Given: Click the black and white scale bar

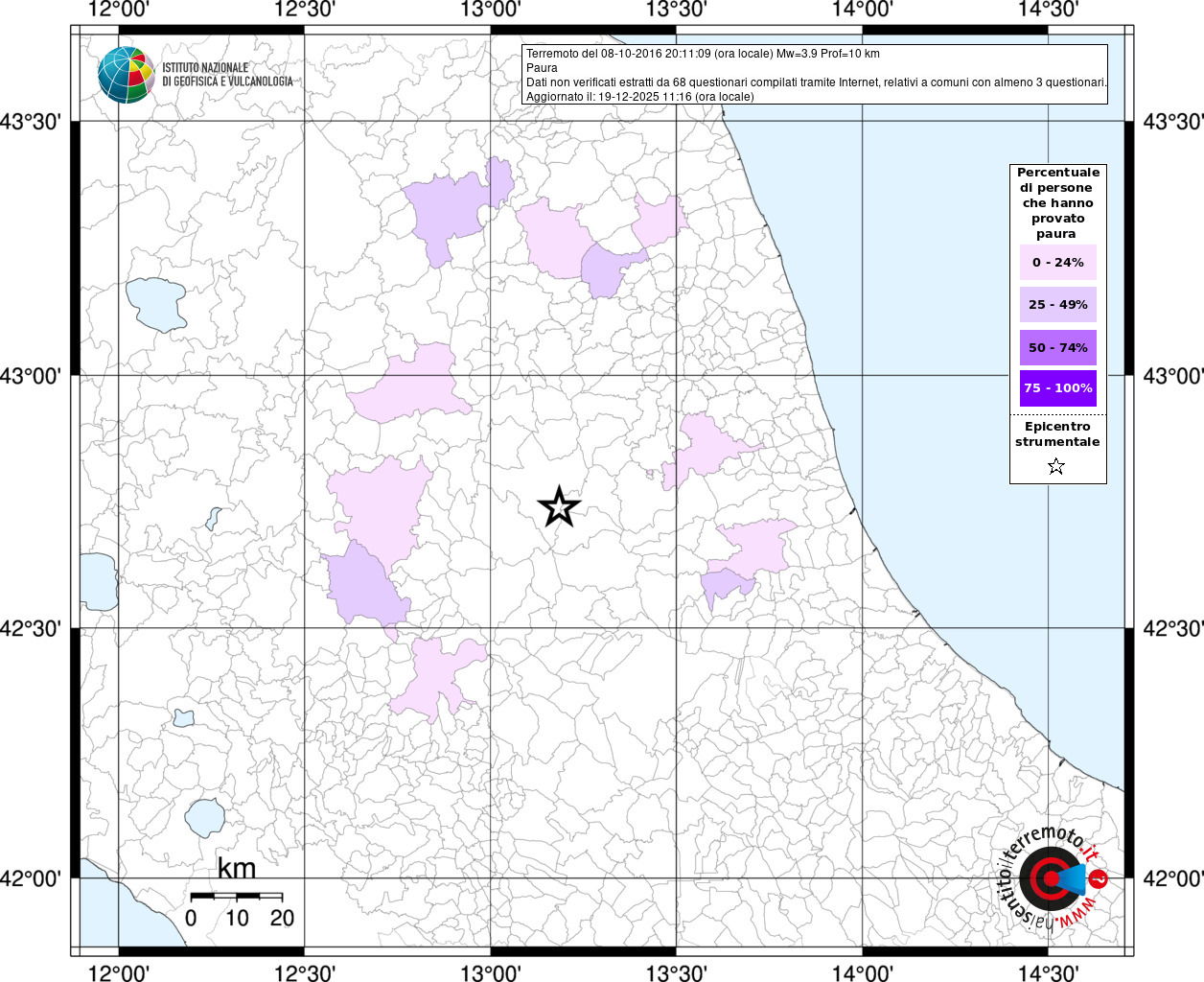Looking at the screenshot, I should [236, 896].
